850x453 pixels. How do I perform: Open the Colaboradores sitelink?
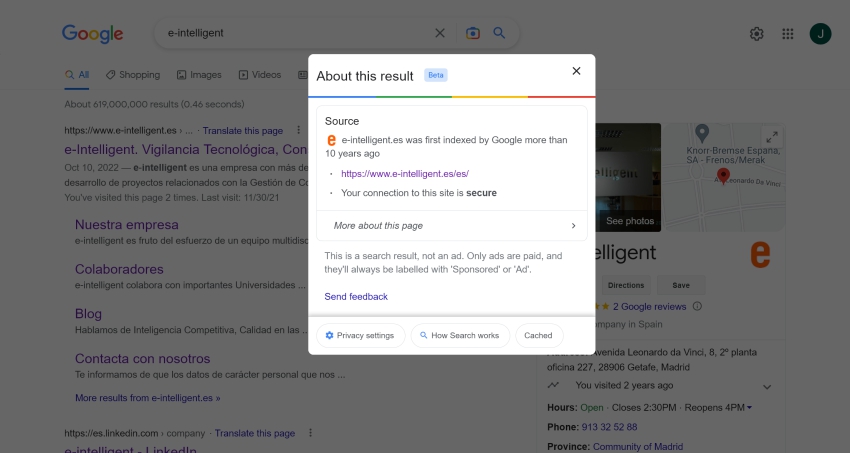click(x=119, y=269)
